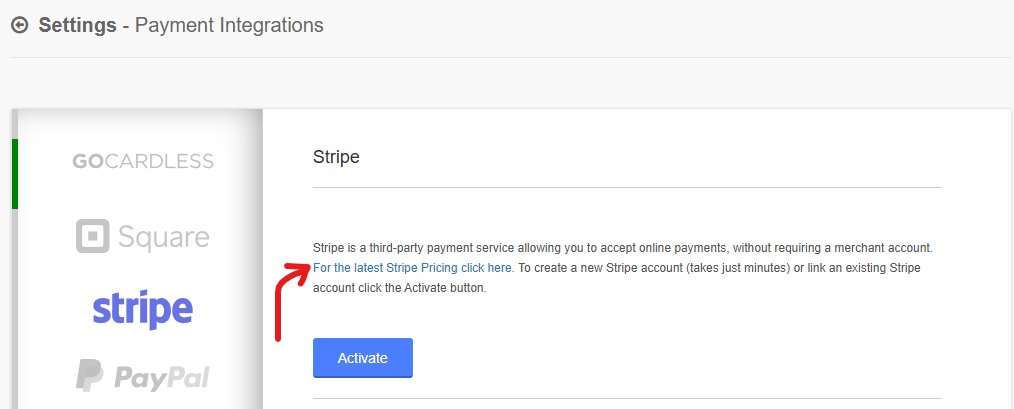Activate the Stripe integration
Viewport: 1014px width, 409px height.
363,358
